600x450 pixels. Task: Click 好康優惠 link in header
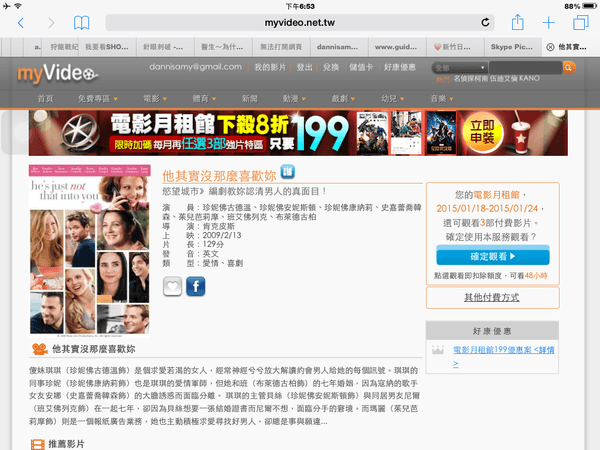pyautogui.click(x=399, y=67)
